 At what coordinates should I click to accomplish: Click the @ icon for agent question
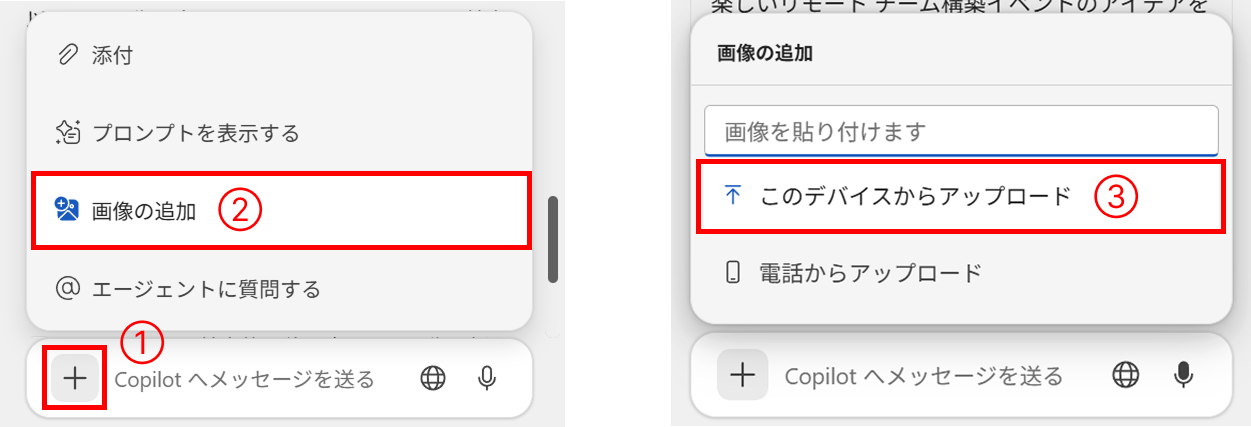point(68,289)
